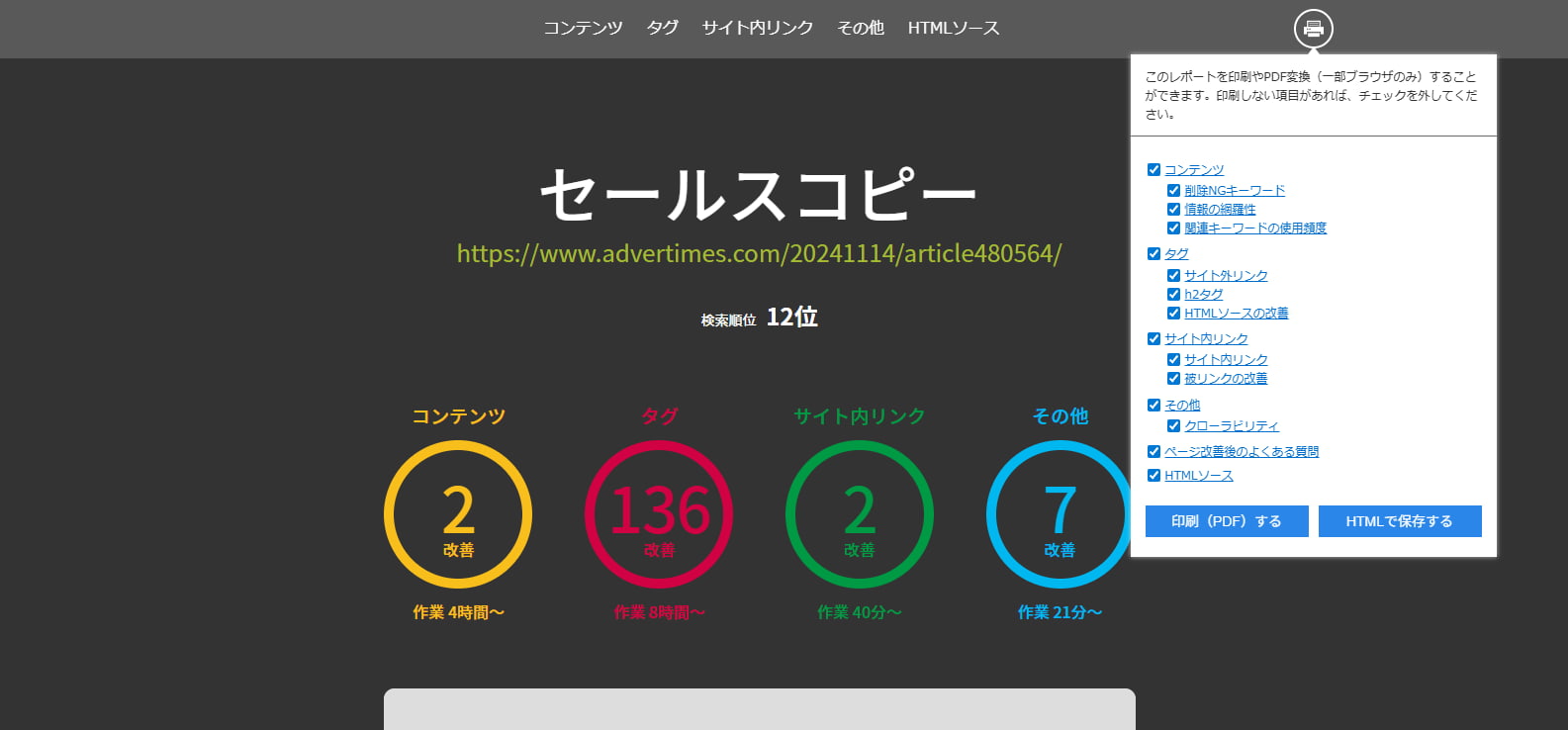Uncheck the top-level コンテンツ checkbox

tap(1153, 170)
